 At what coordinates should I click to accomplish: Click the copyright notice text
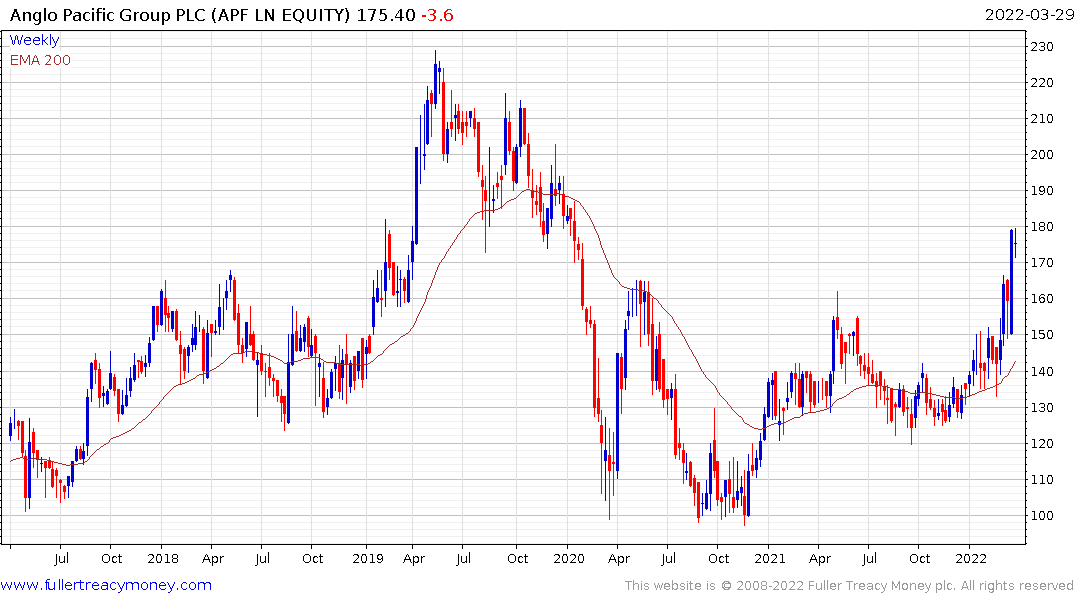coord(848,586)
